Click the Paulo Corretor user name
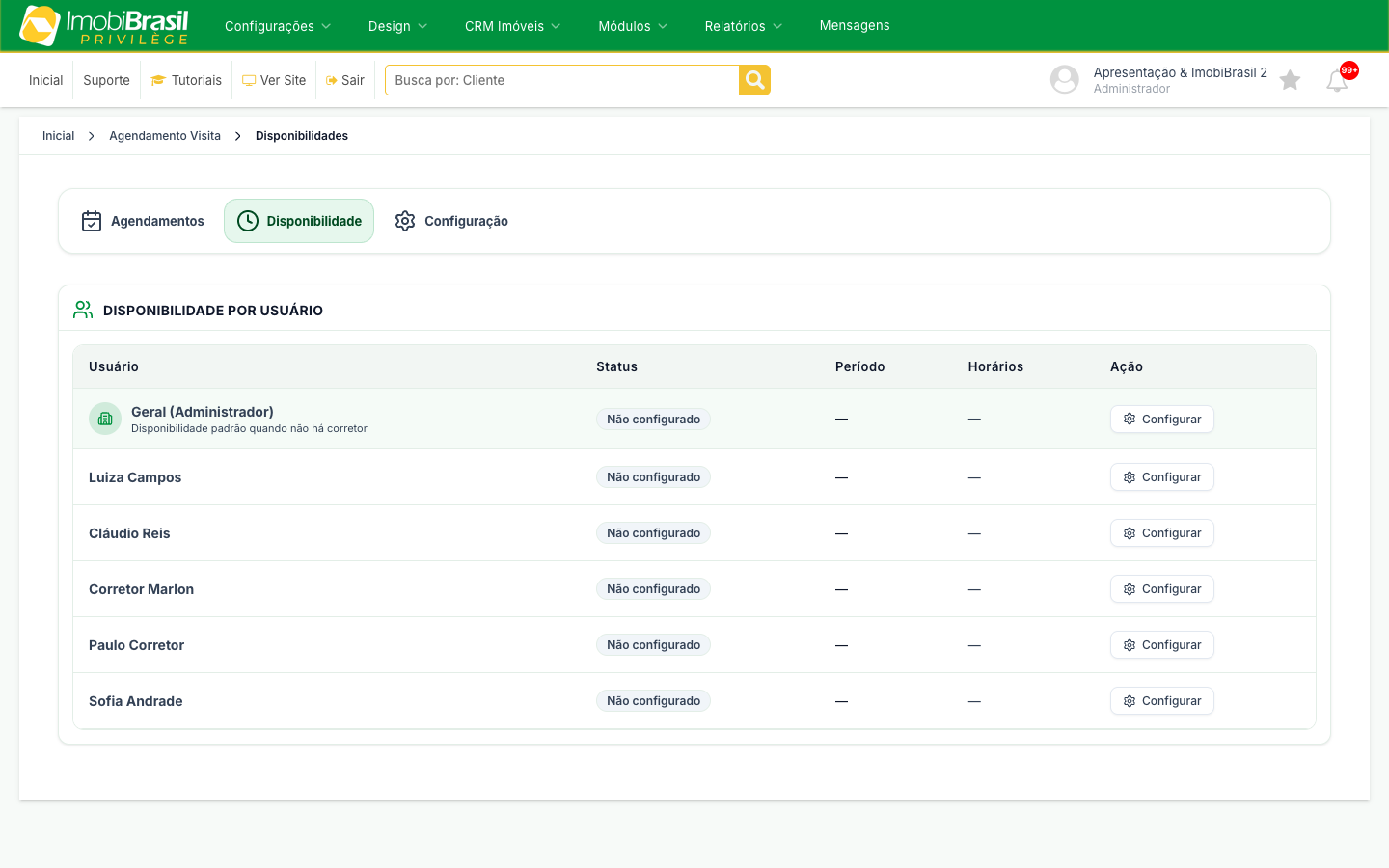This screenshot has height=868, width=1389. (136, 645)
